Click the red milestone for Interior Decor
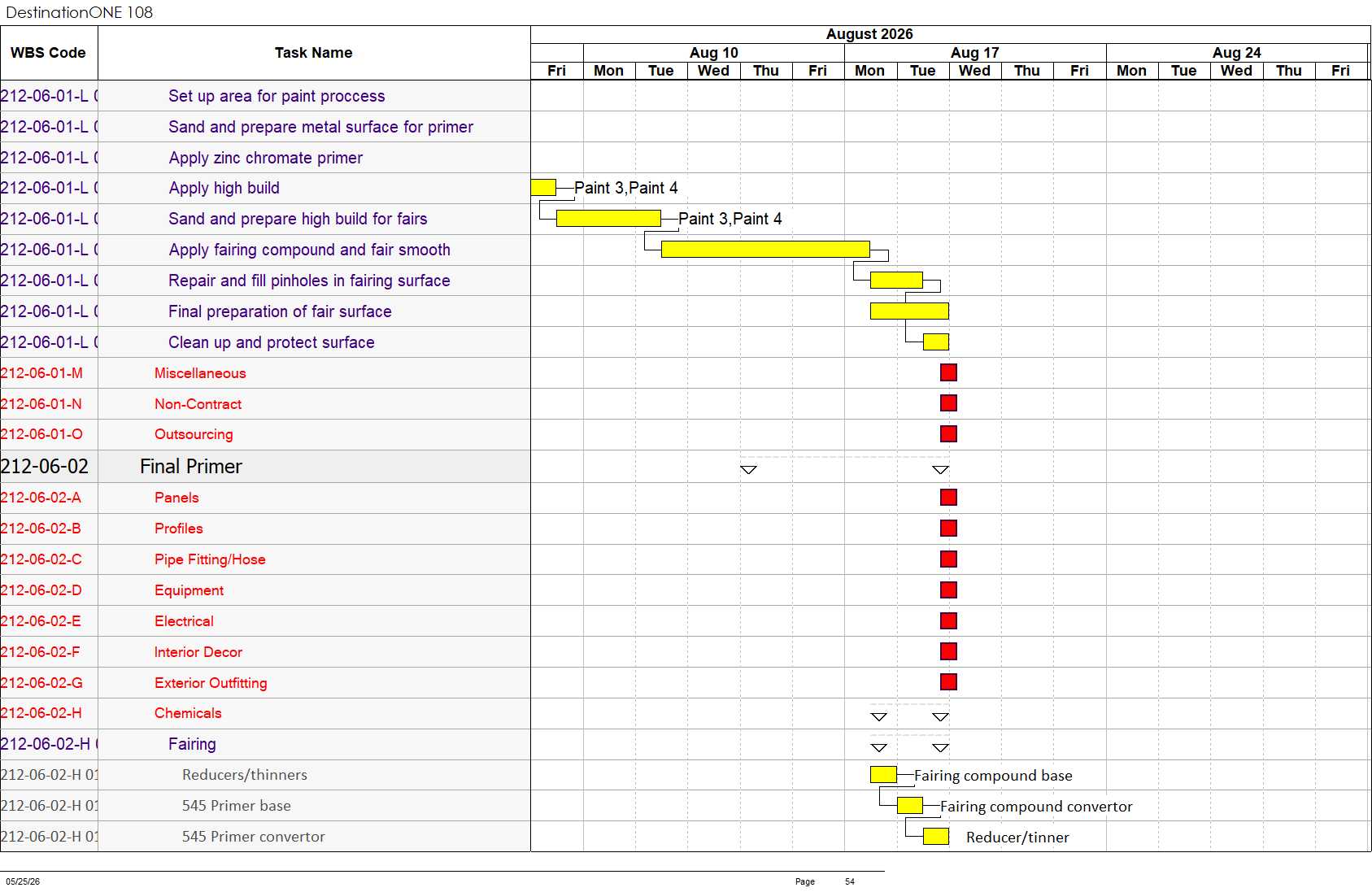The image size is (1372, 892). (x=948, y=651)
